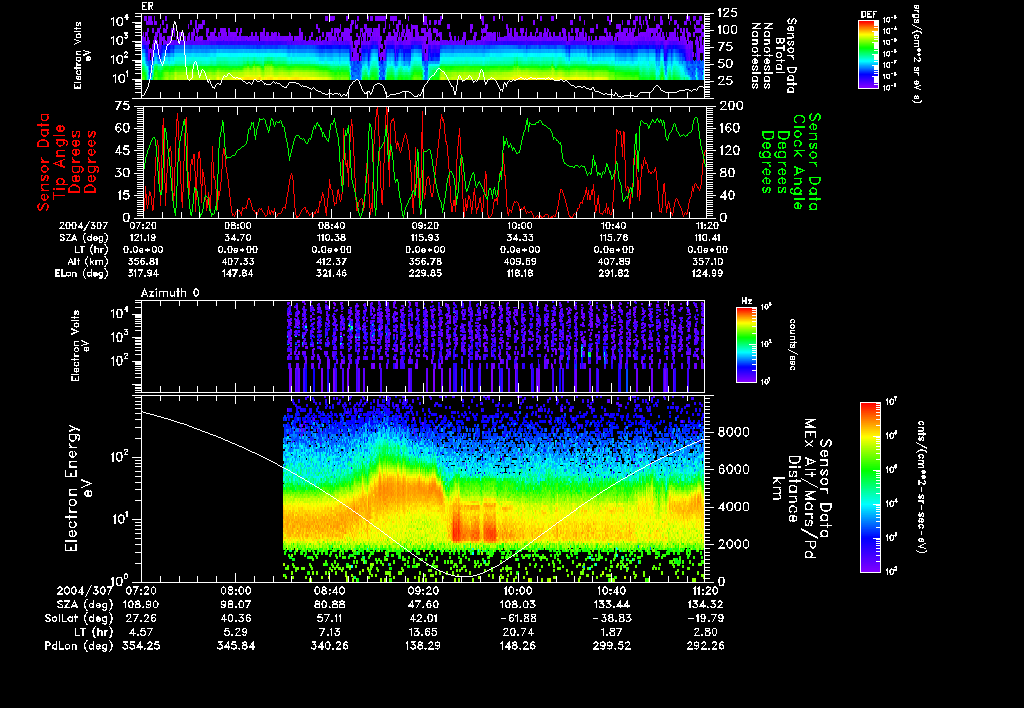Select ELon value 317.94
Screen dimensions: 1024x708
point(143,273)
